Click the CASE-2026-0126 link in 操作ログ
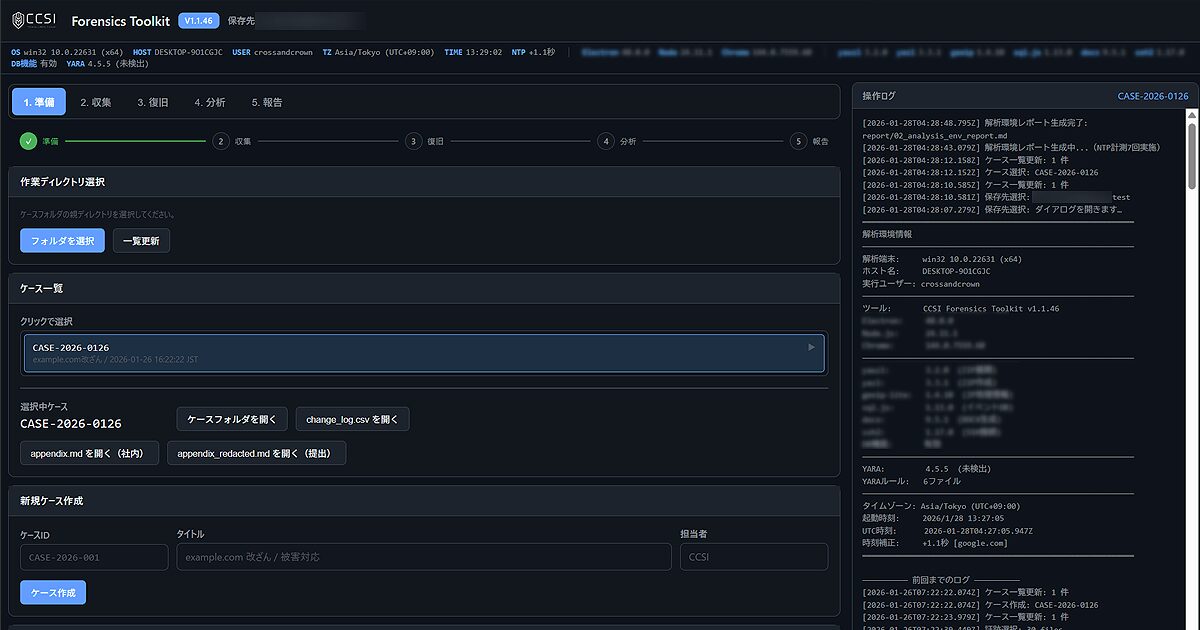 1153,95
